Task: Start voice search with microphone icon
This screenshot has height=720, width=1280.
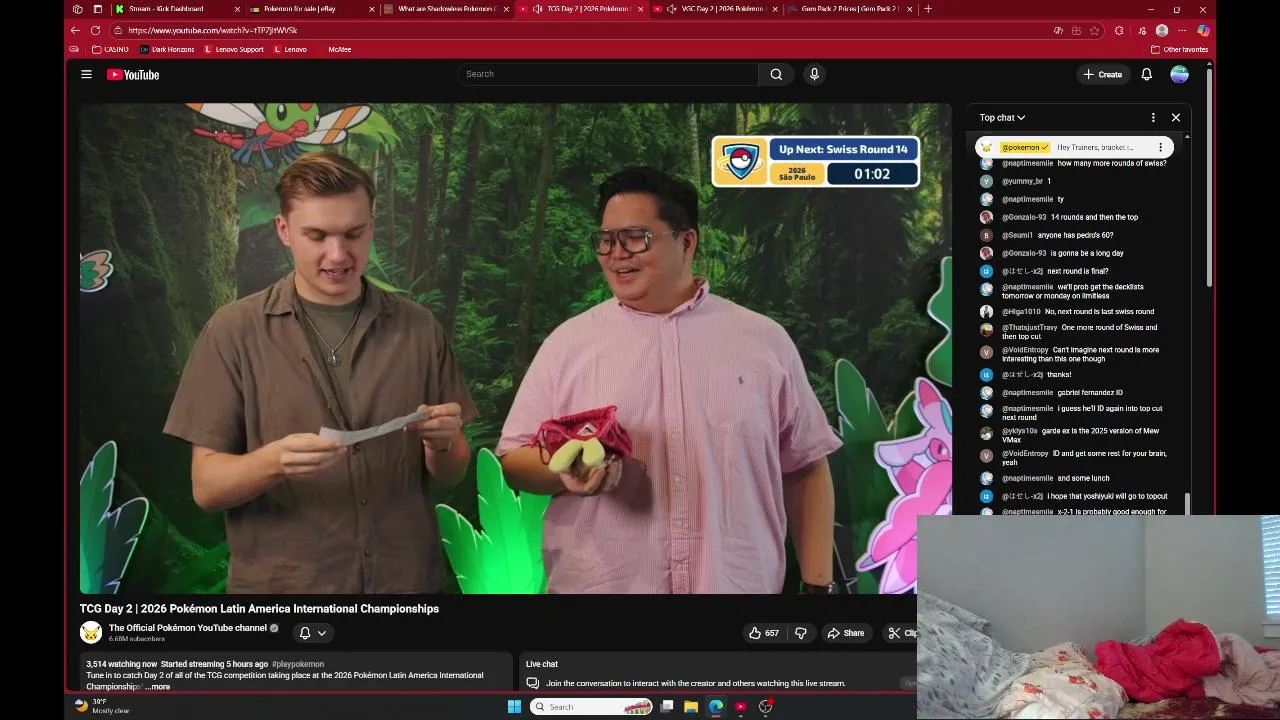Action: 814,74
